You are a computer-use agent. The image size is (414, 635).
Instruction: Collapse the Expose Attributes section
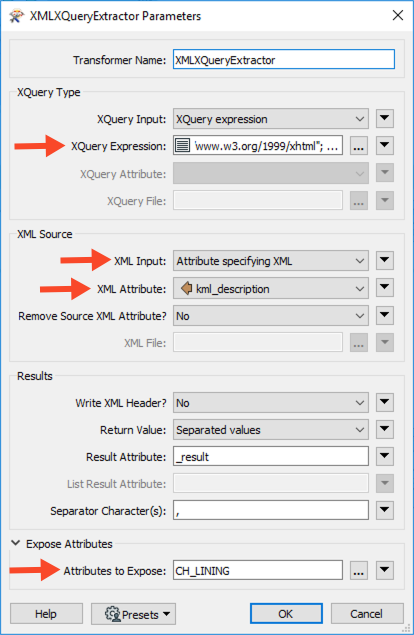coord(15,543)
